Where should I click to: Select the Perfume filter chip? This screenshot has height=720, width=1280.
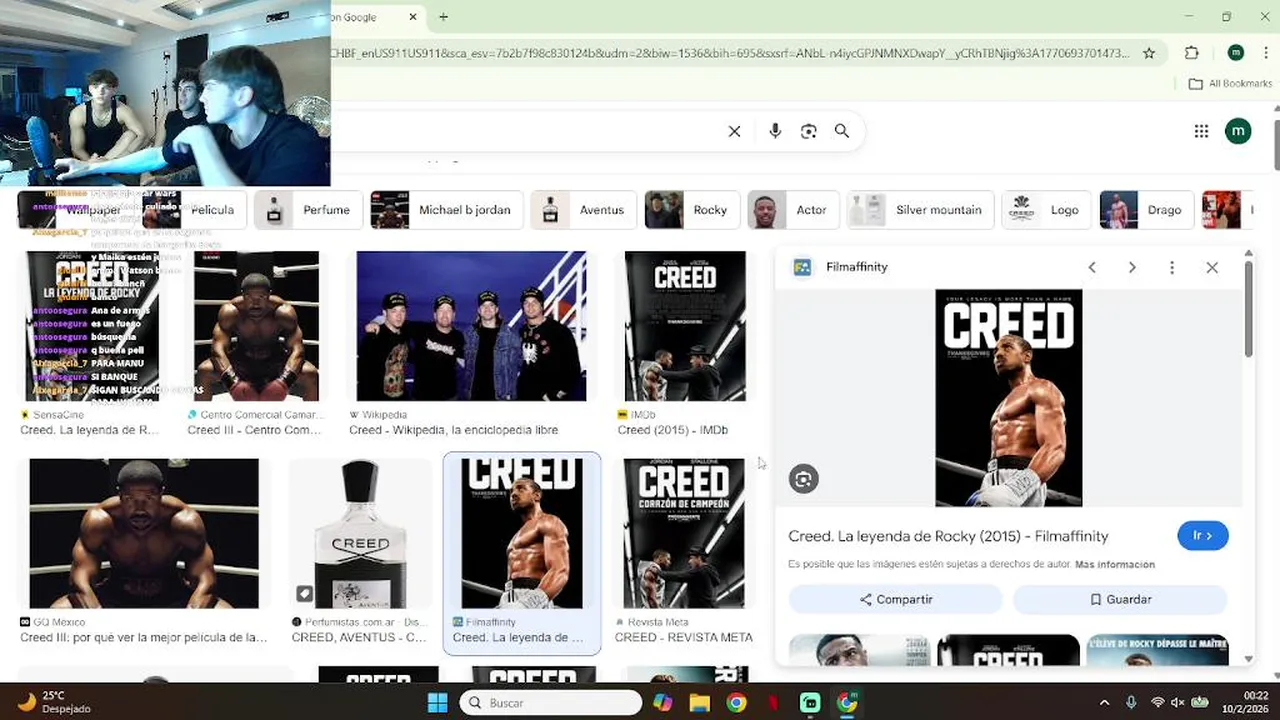tap(309, 210)
